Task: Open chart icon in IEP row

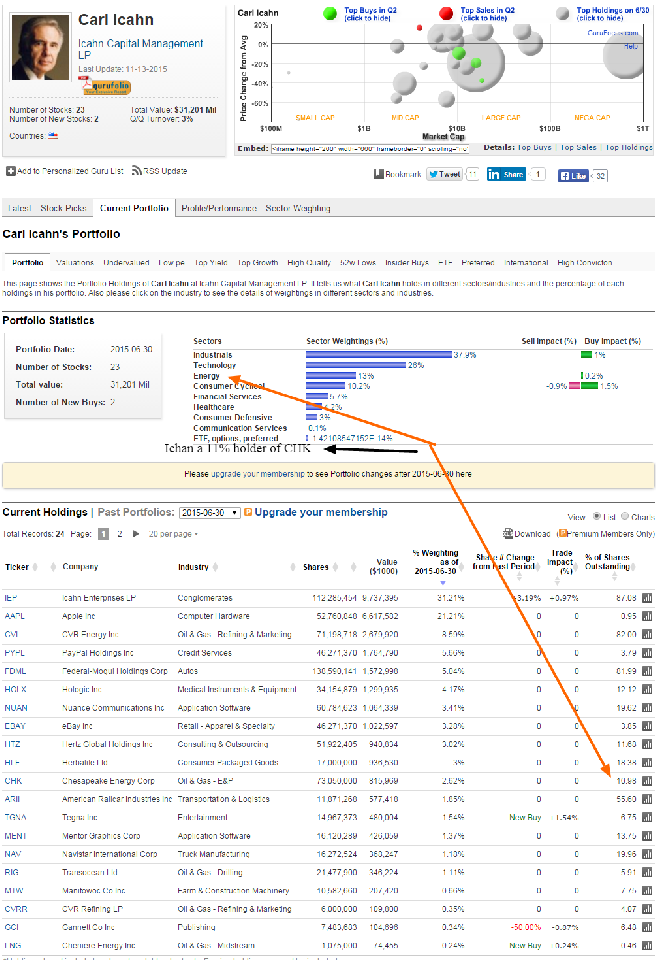Action: [646, 598]
